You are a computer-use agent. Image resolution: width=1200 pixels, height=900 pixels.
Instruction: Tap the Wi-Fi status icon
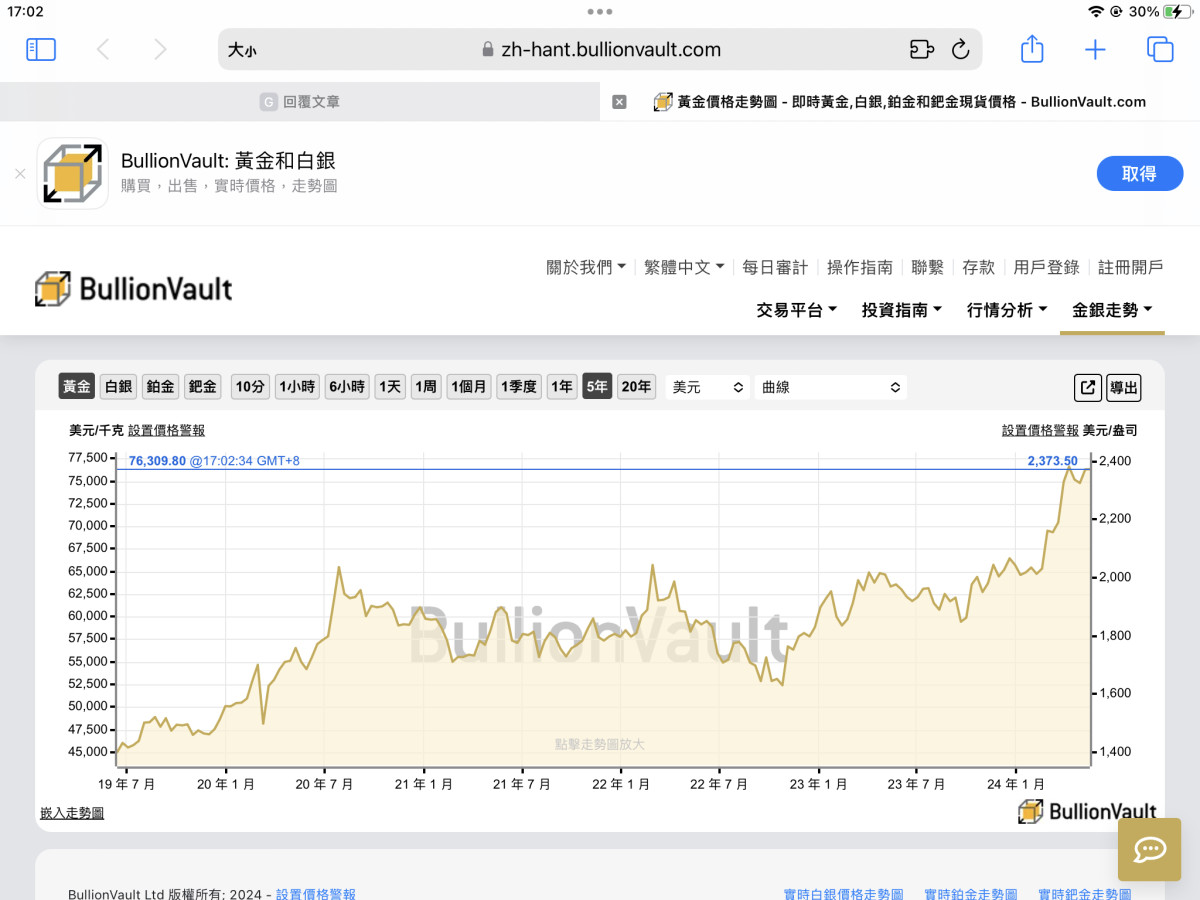tap(1096, 12)
